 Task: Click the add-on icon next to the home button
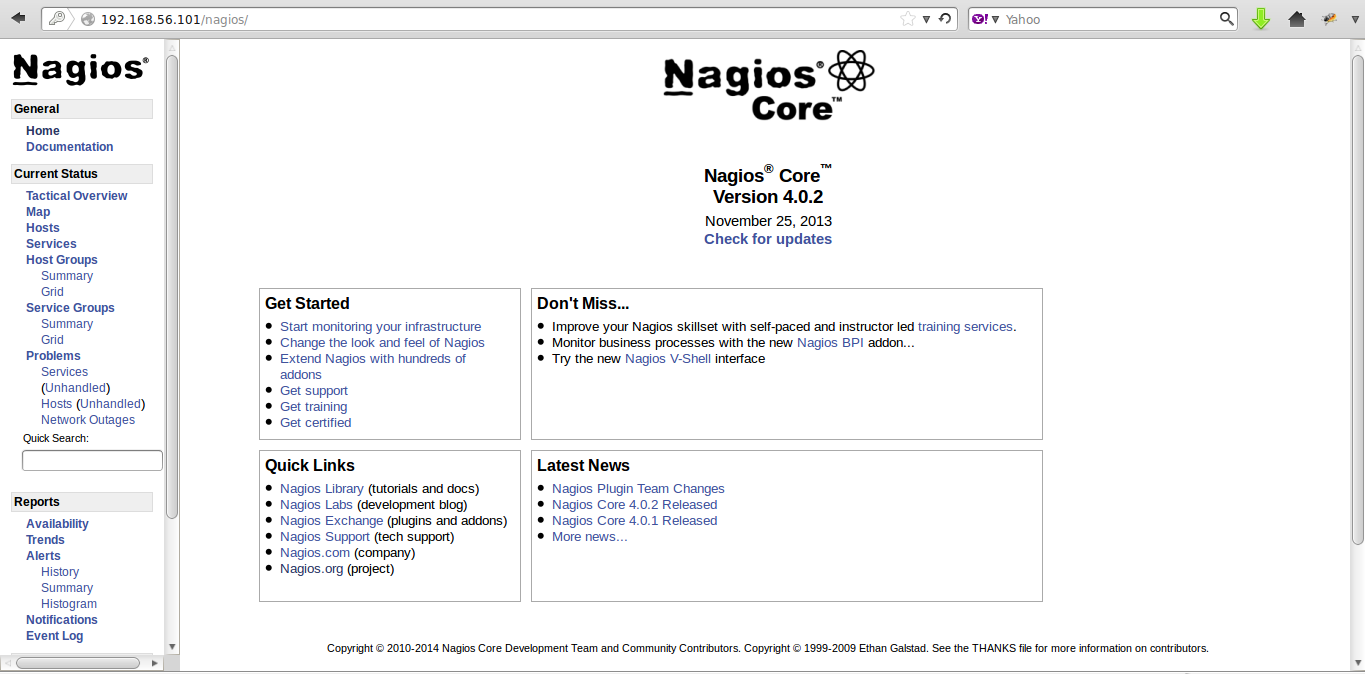[x=1330, y=19]
